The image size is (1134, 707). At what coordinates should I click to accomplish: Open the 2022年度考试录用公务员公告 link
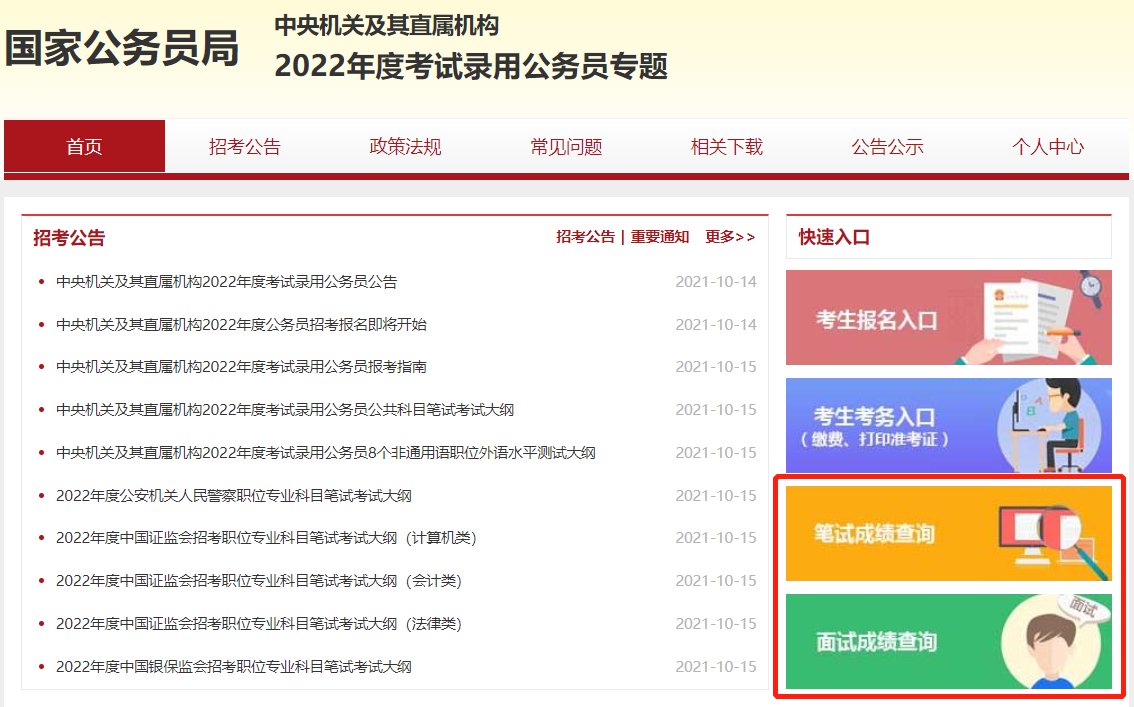[x=227, y=282]
